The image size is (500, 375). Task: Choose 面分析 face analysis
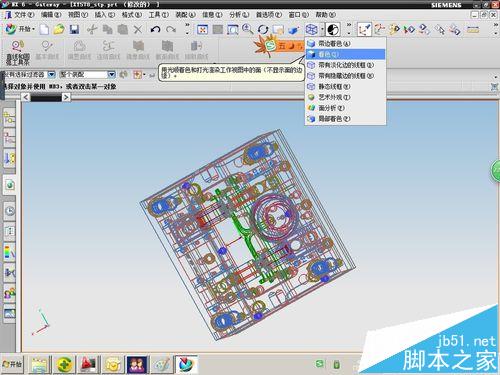(345, 108)
